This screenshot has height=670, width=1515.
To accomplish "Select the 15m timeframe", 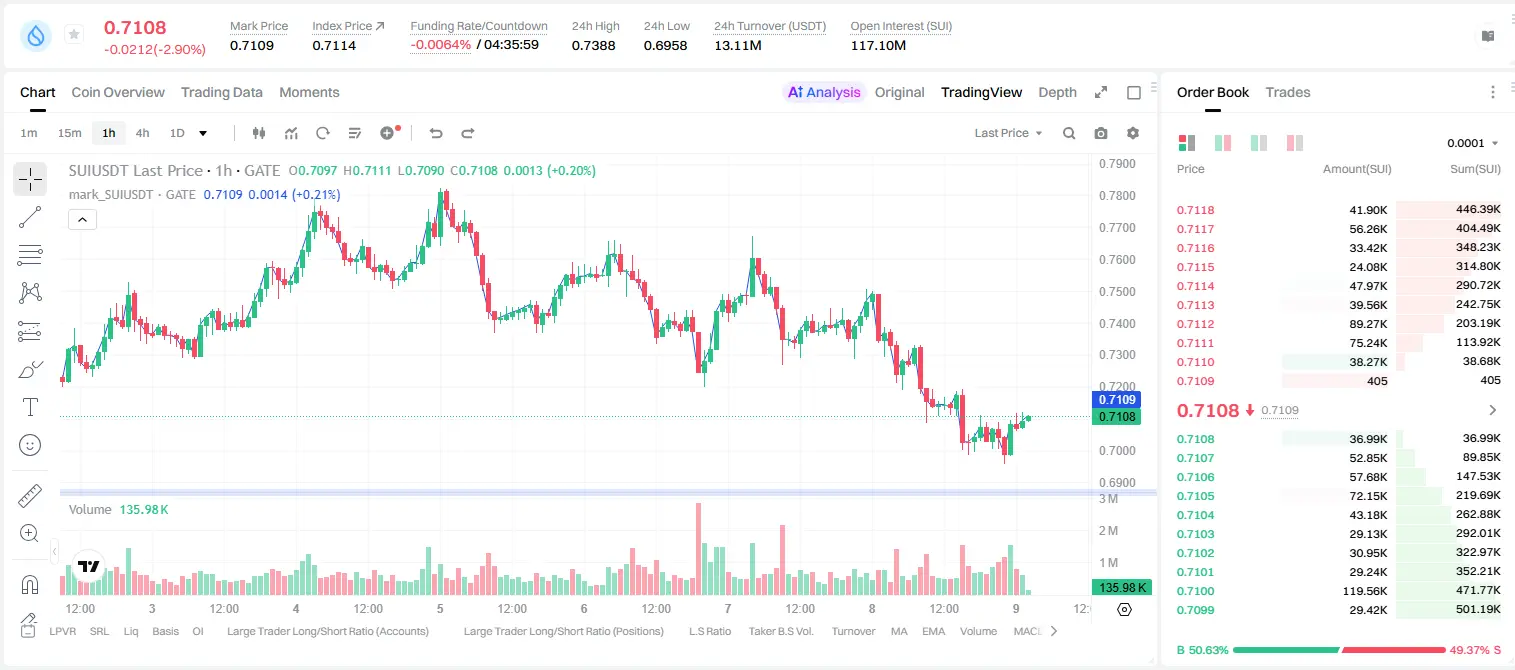I will tap(69, 133).
